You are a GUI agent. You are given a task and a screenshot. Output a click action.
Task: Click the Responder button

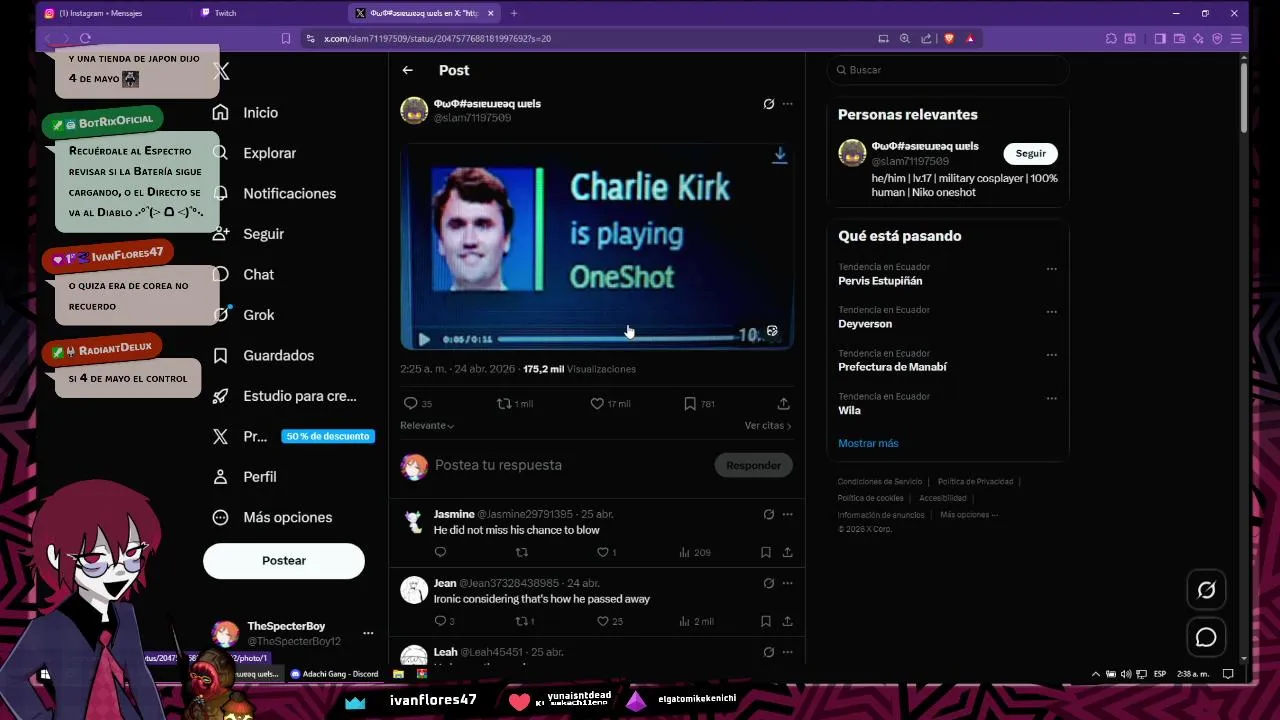point(753,465)
